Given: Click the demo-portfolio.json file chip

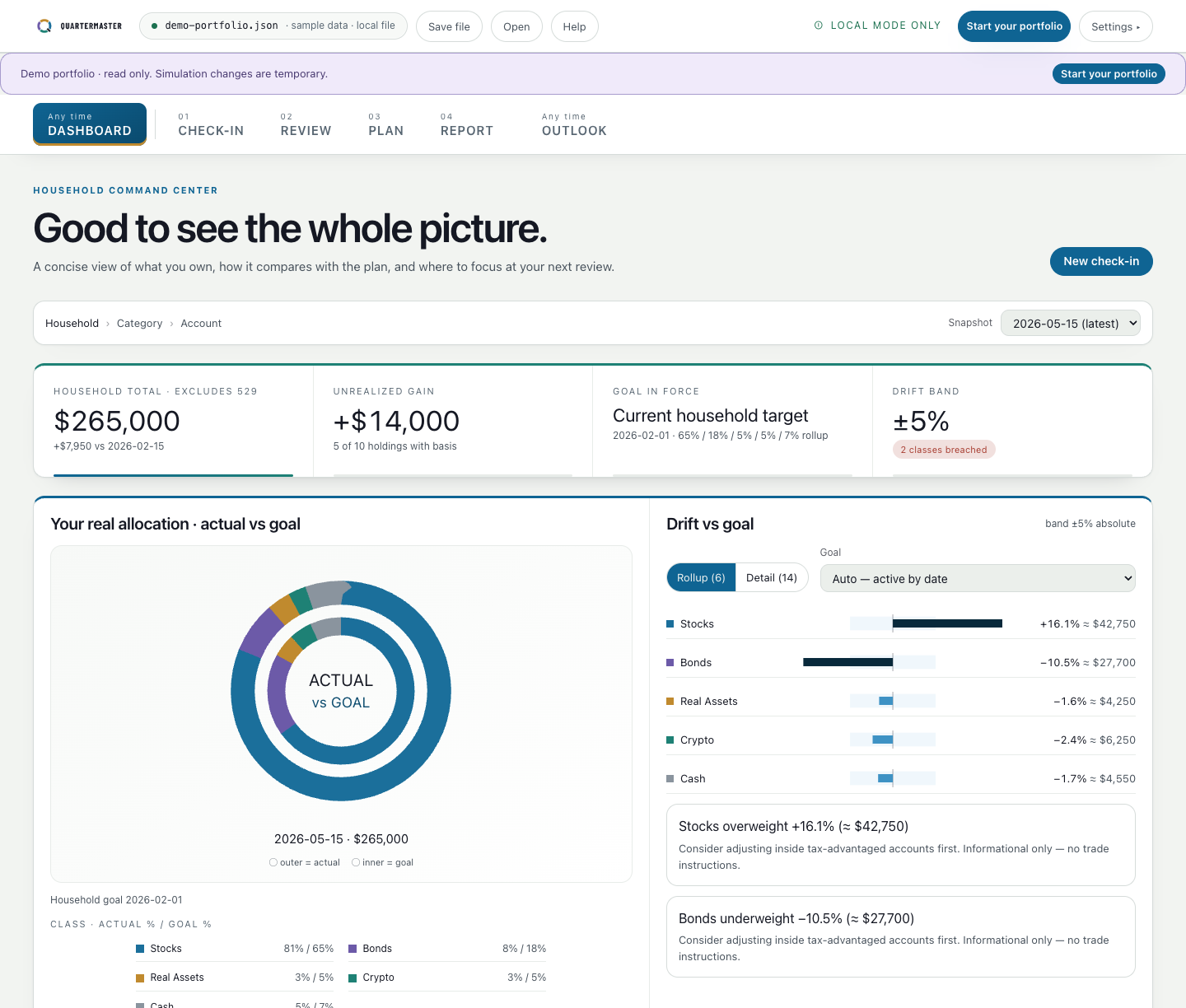Looking at the screenshot, I should 273,26.
